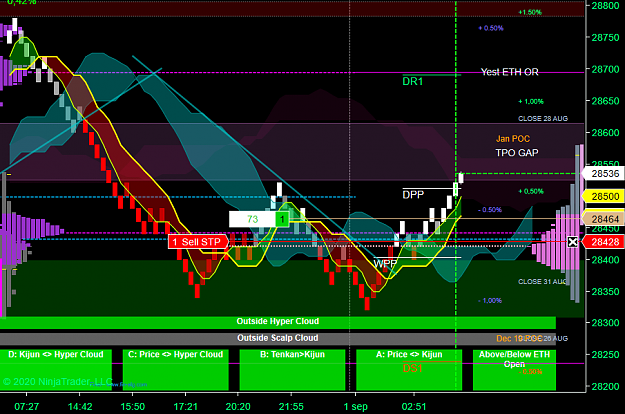Click the 'Yest ETH OR' label
This screenshot has width=625, height=414.
pyautogui.click(x=509, y=72)
